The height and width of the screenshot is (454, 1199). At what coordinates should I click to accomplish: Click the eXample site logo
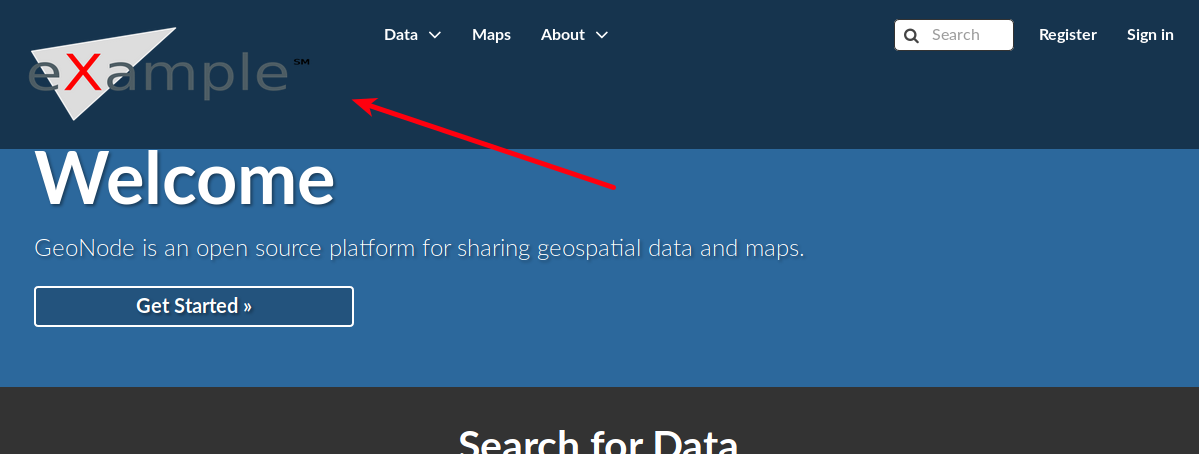pos(168,73)
